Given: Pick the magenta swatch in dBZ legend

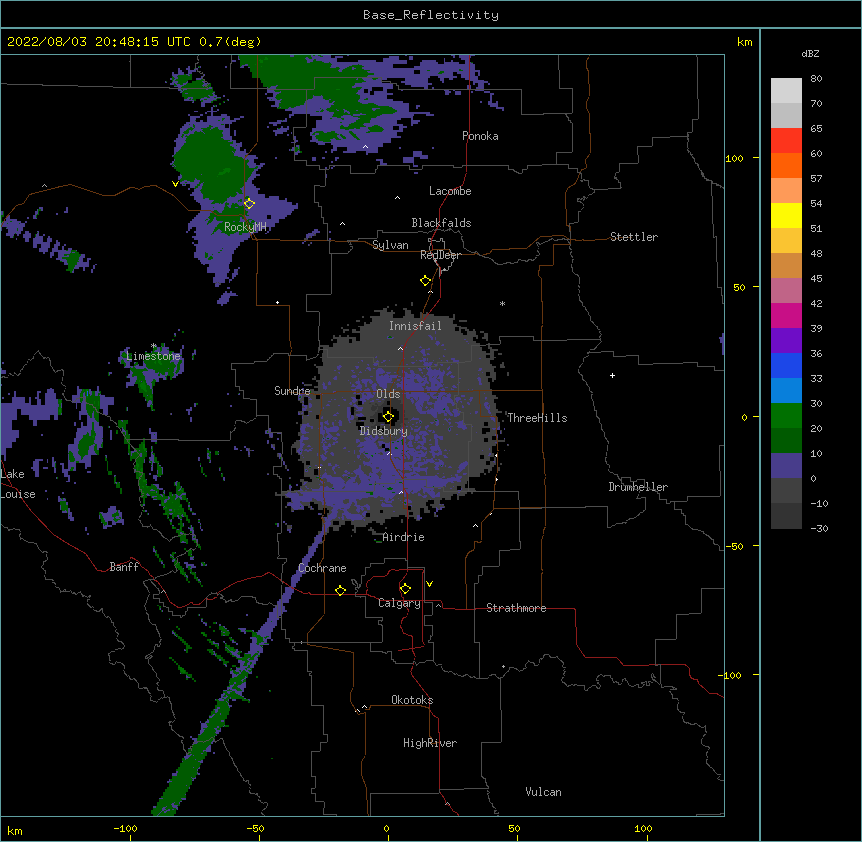Looking at the screenshot, I should (786, 315).
